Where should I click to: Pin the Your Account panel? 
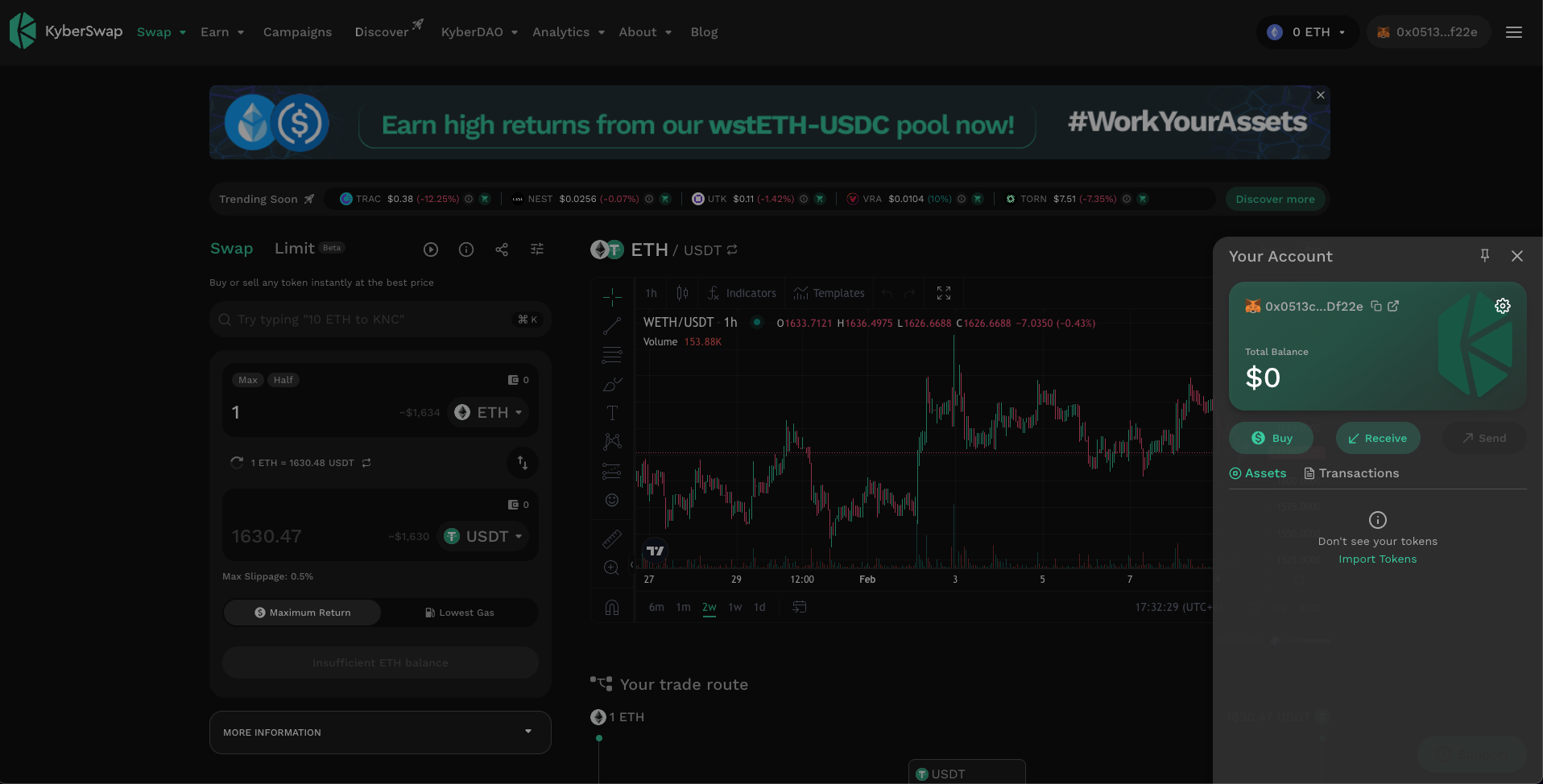[x=1485, y=256]
